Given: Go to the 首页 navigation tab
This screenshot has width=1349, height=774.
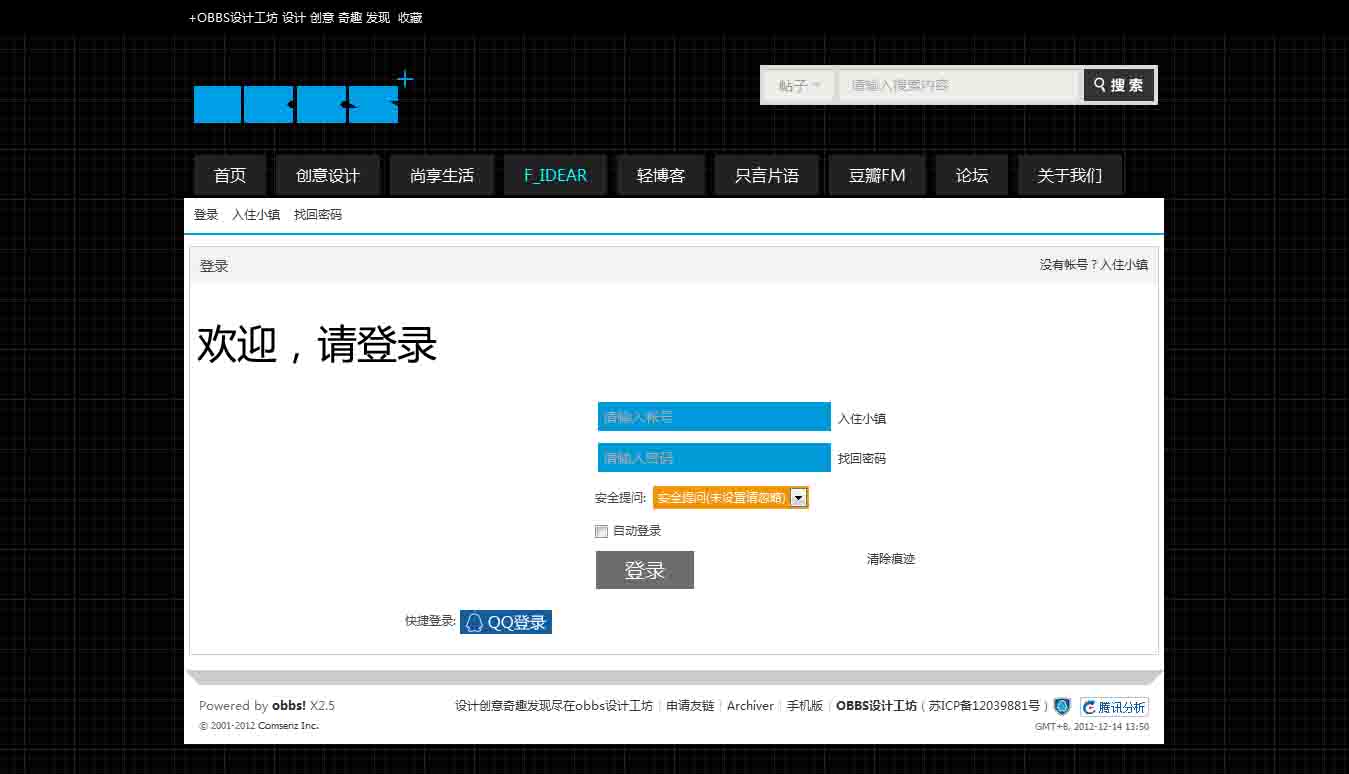Looking at the screenshot, I should pos(230,175).
